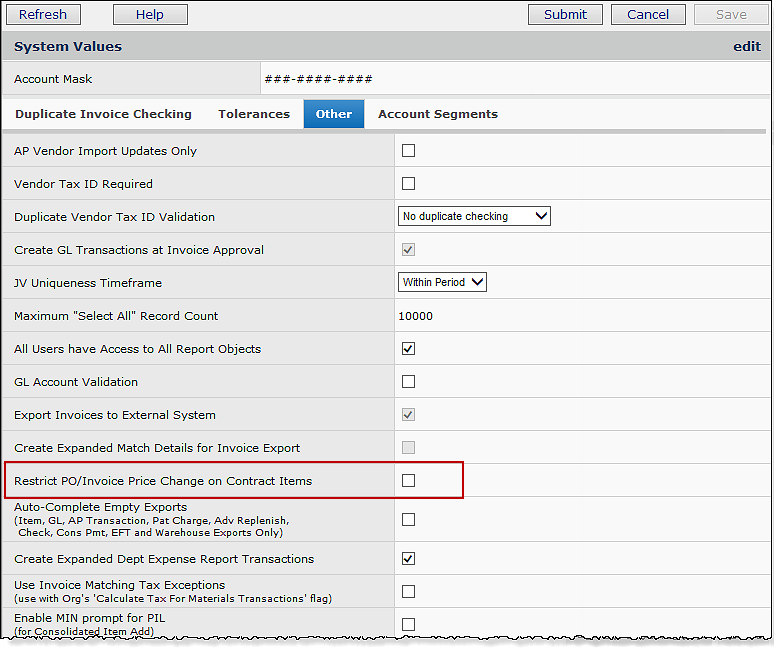Select the Other tab
Image resolution: width=774 pixels, height=653 pixels.
333,114
